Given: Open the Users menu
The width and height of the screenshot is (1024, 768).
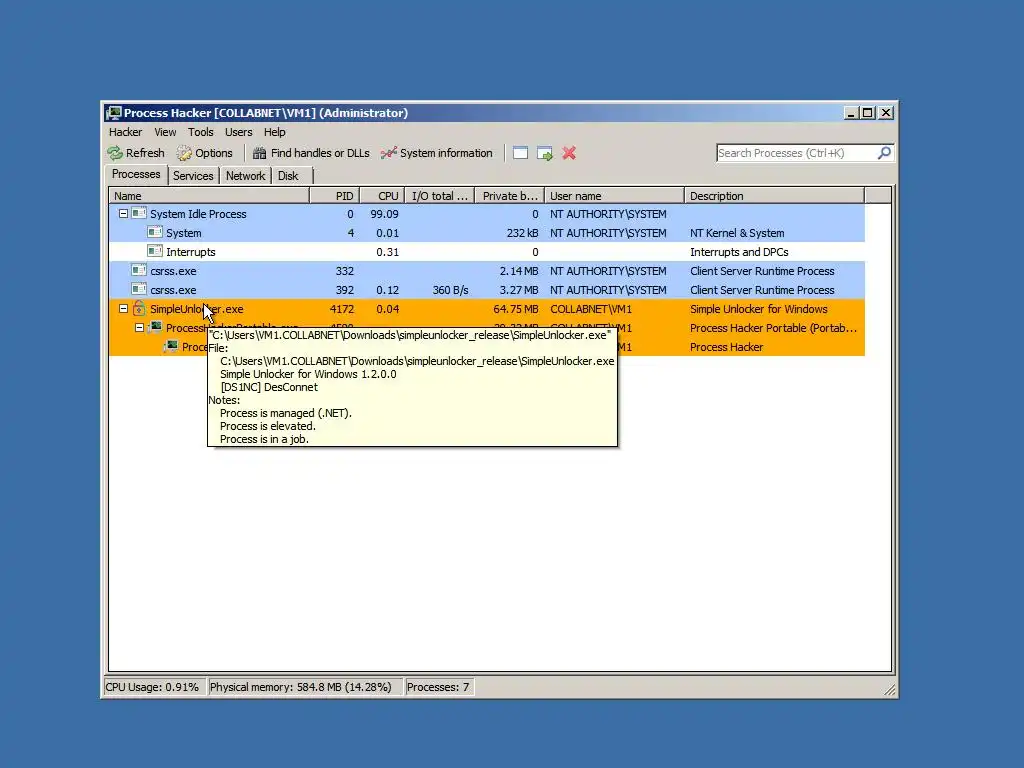Looking at the screenshot, I should 238,132.
